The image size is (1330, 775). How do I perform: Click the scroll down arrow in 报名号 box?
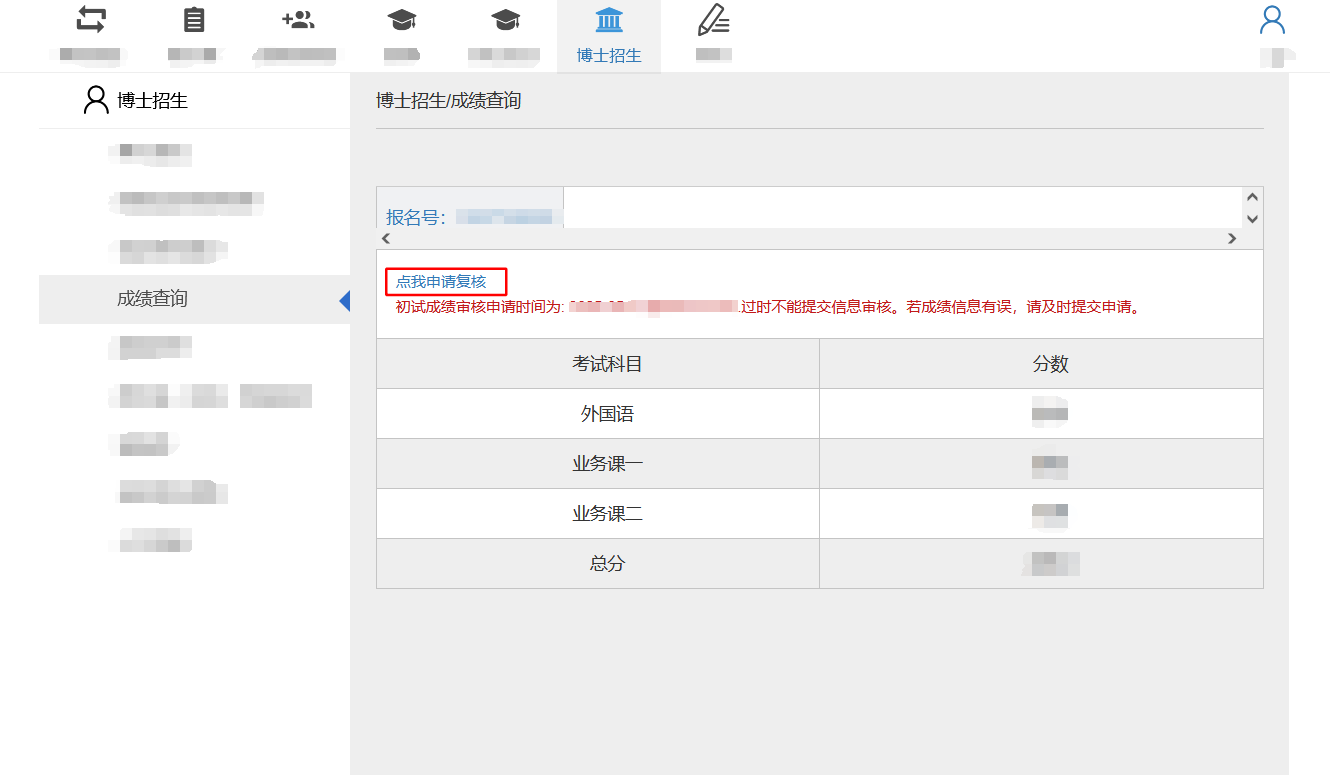tap(1252, 218)
